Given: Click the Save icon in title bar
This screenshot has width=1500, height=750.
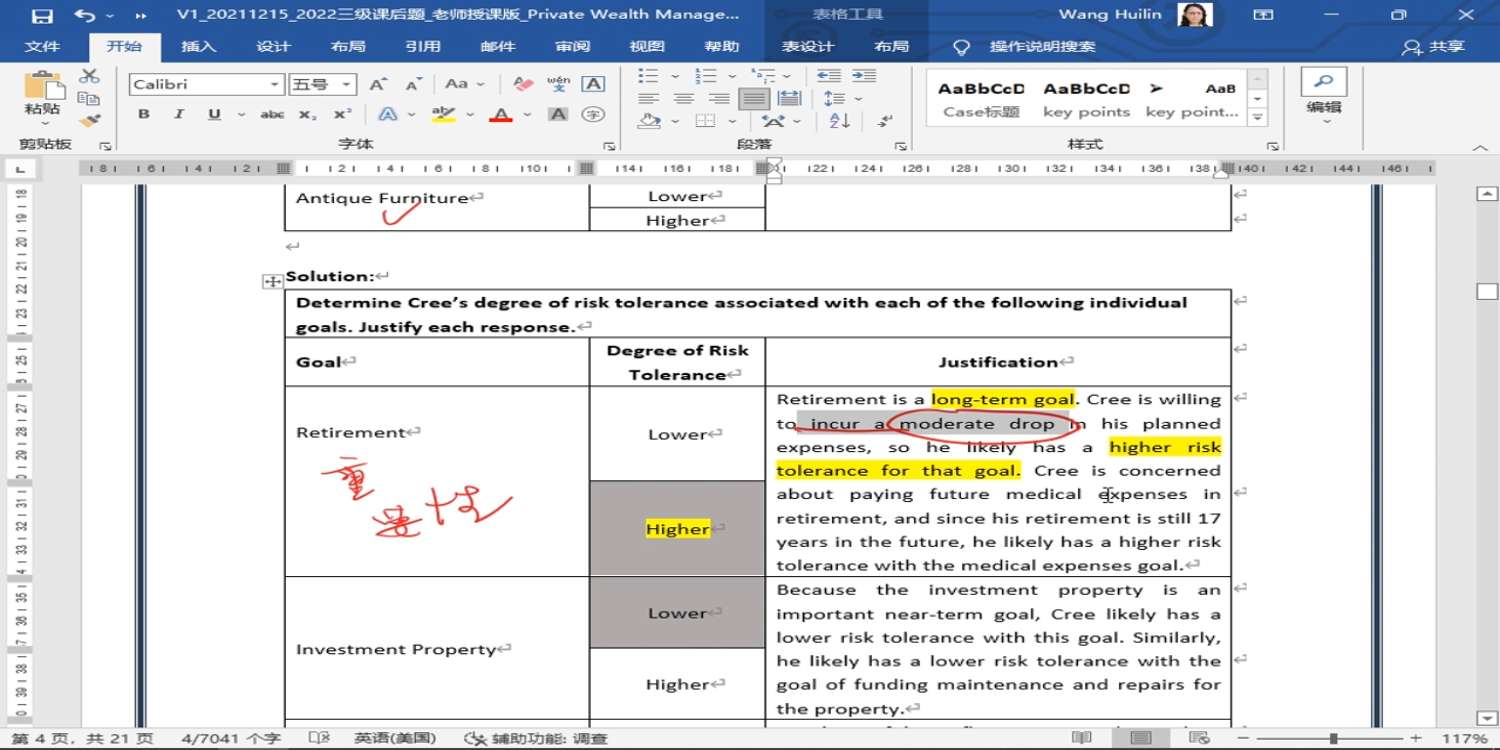Looking at the screenshot, I should click(x=42, y=15).
